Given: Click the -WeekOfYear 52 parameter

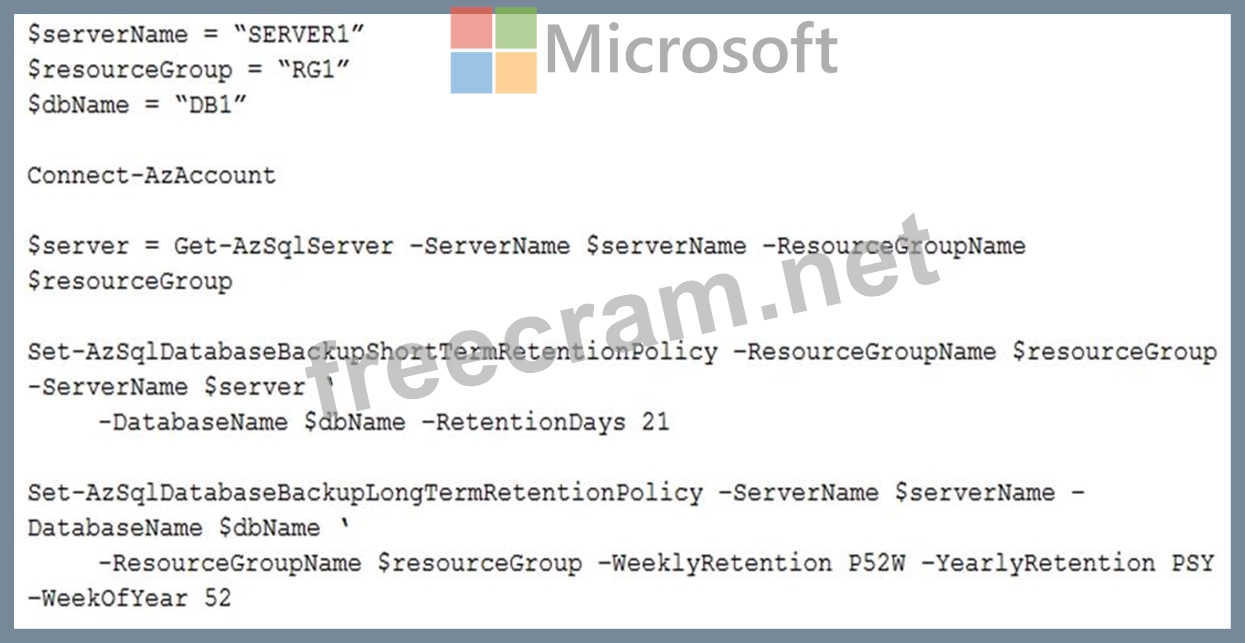Looking at the screenshot, I should [x=129, y=598].
